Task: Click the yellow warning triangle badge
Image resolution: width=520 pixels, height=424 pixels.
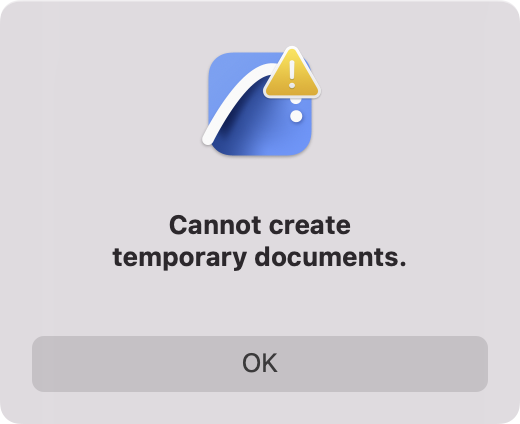Action: click(x=292, y=74)
